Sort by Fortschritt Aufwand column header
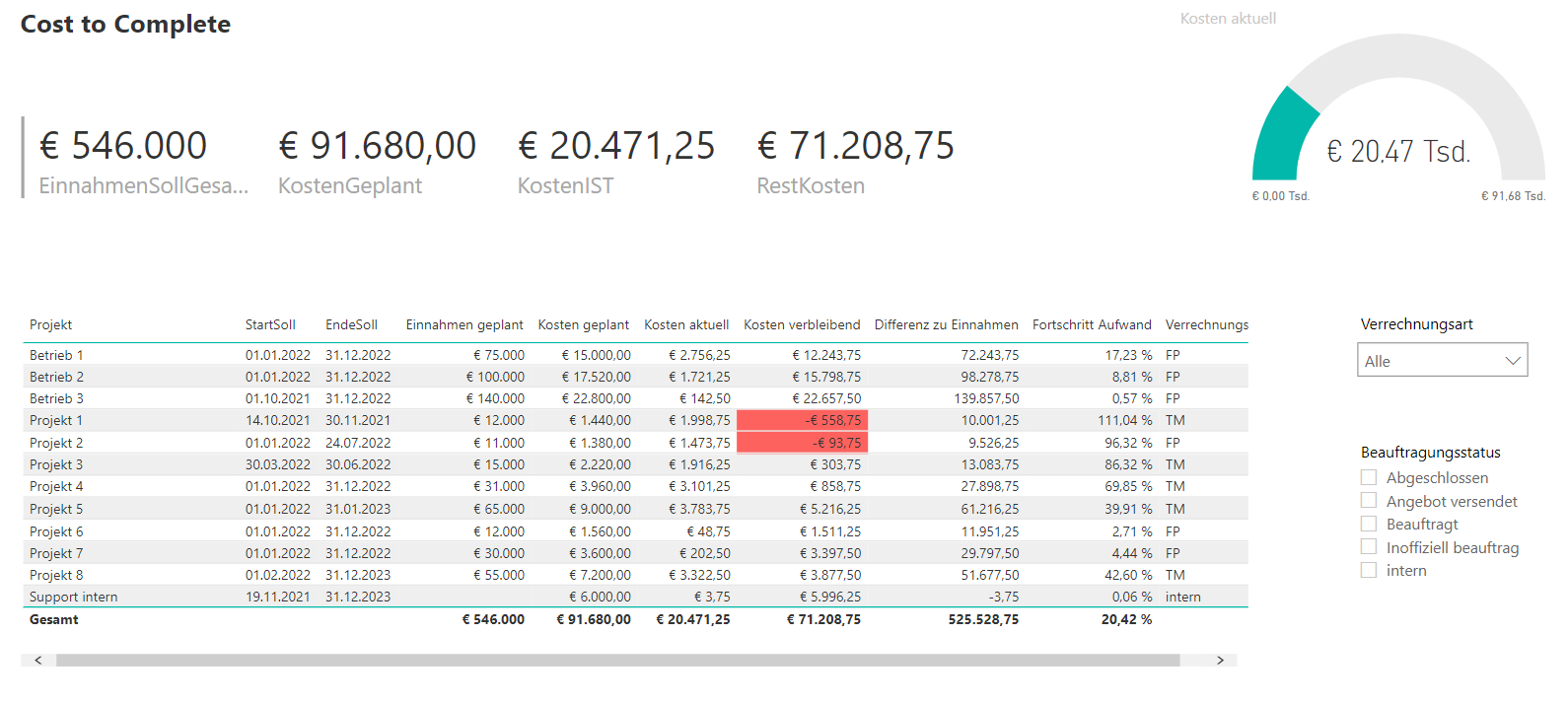 (x=1092, y=324)
